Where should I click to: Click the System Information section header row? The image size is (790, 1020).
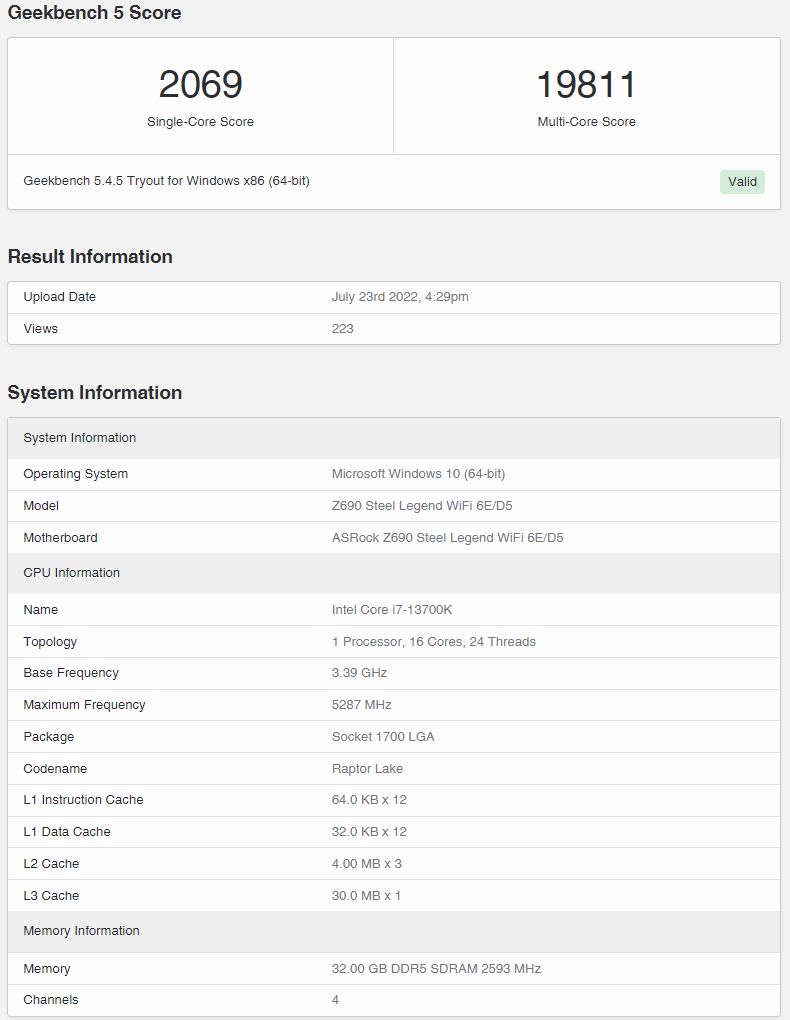coord(394,438)
